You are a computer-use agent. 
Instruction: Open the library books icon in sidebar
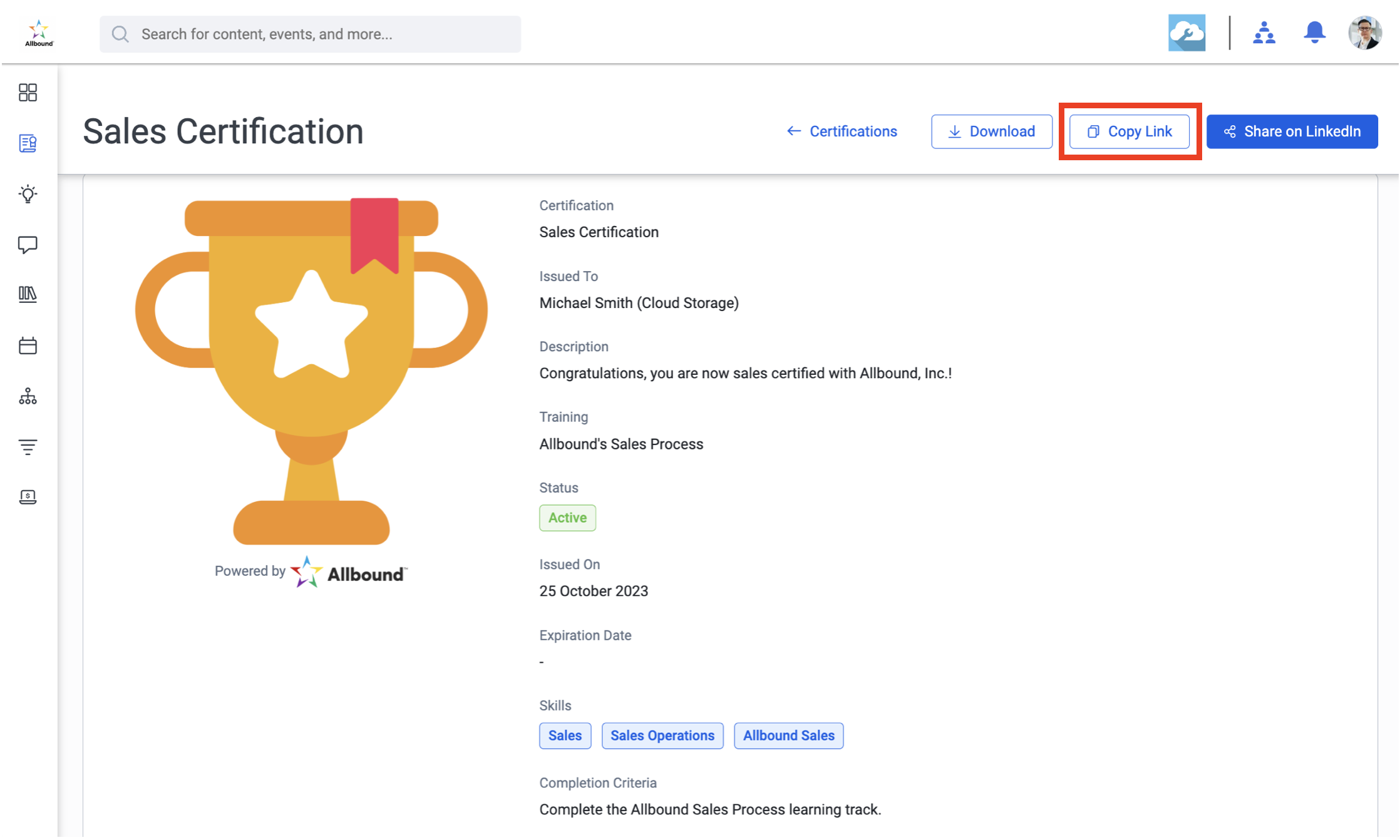coord(28,294)
